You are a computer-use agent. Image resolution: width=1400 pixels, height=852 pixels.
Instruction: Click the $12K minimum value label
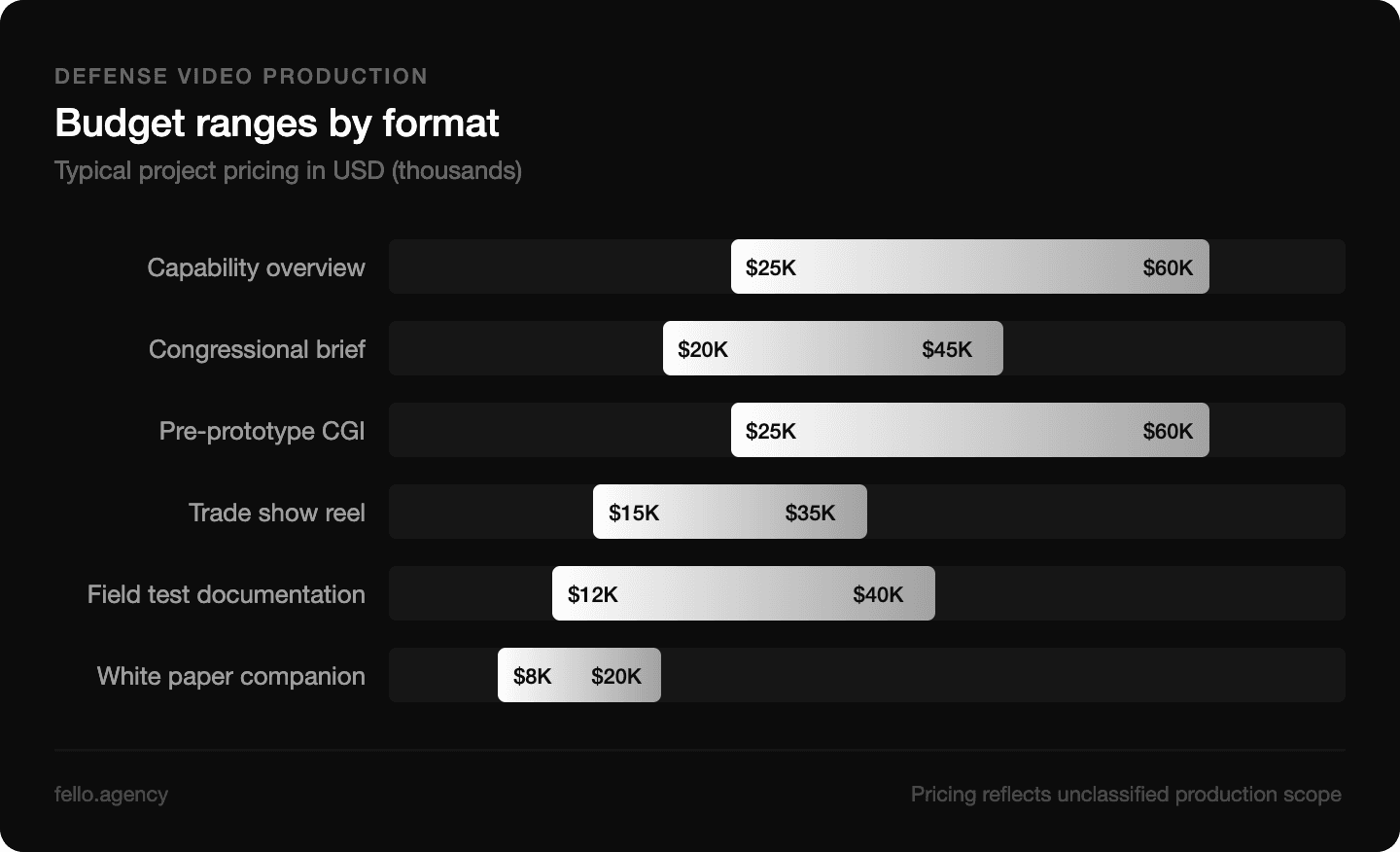tap(593, 594)
